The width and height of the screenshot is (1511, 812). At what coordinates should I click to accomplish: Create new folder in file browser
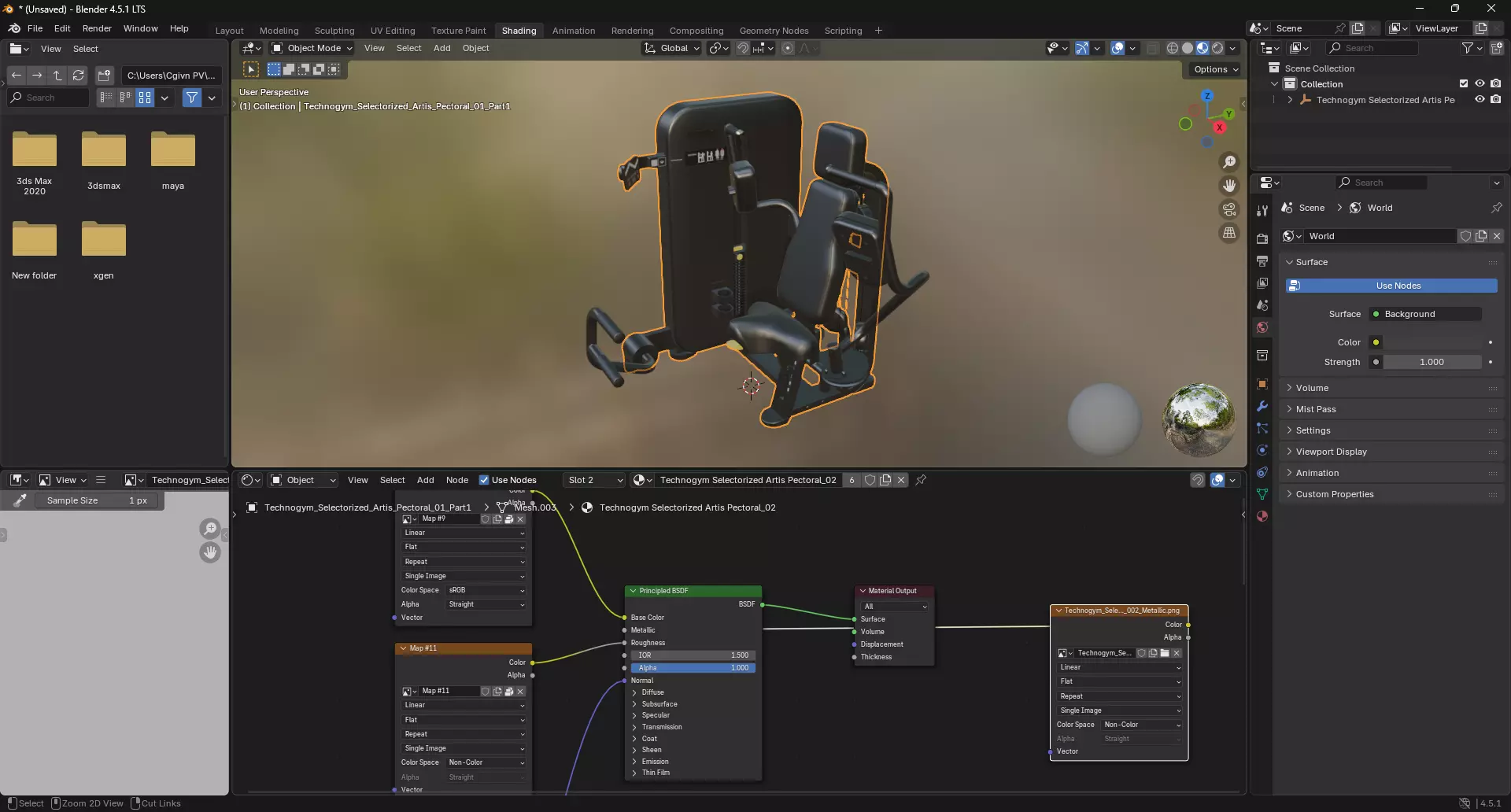click(104, 76)
